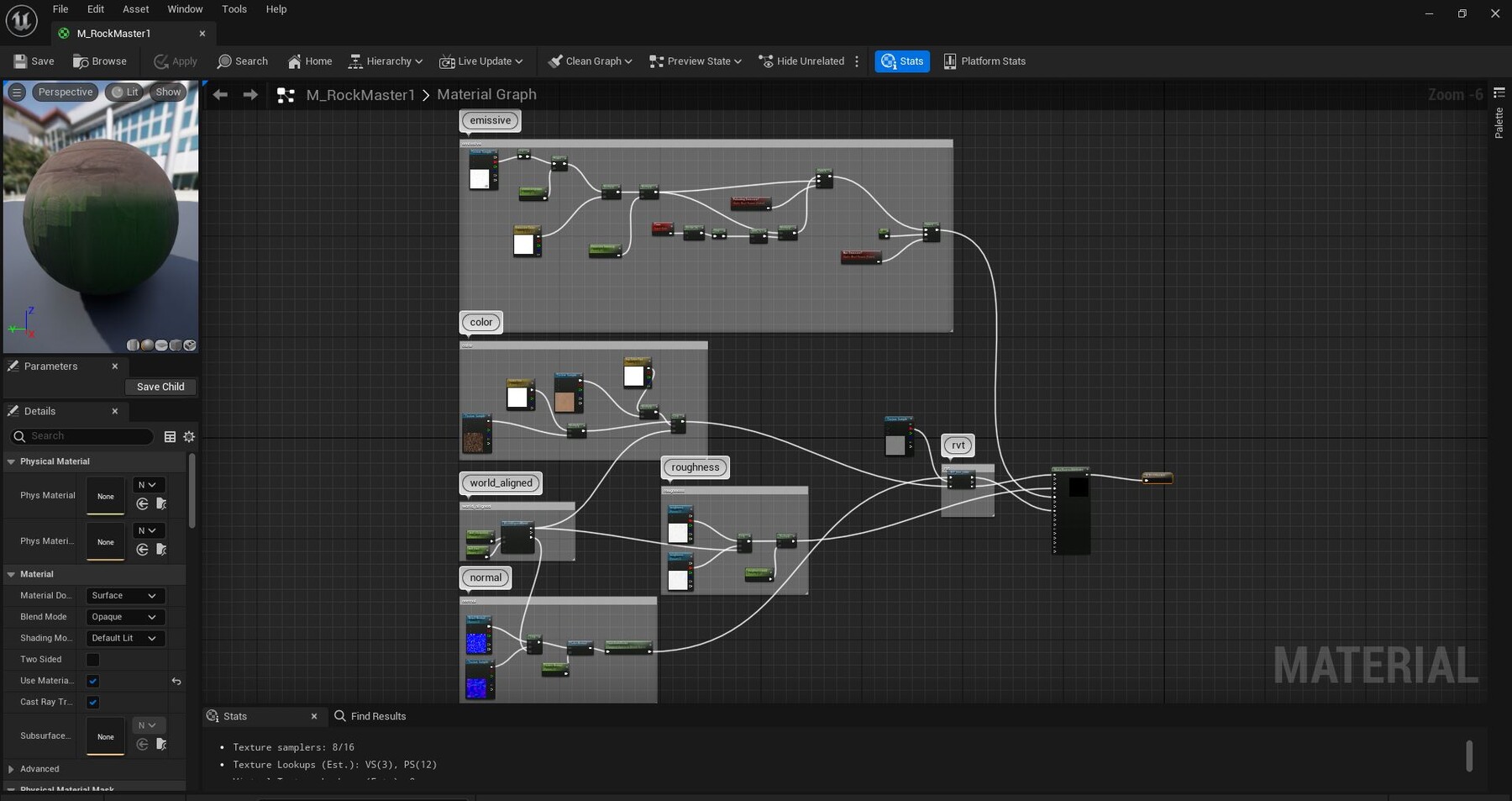Open the first Phys Material asset dropdown

[x=149, y=485]
